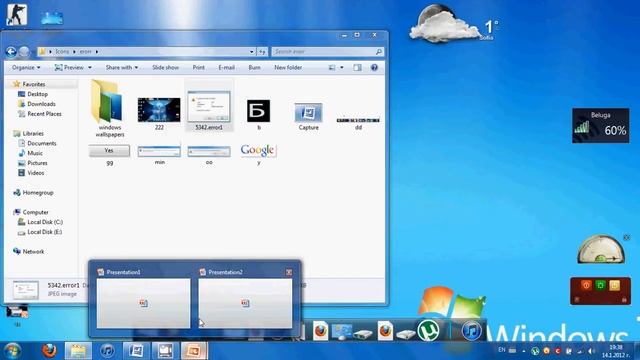Open the volume speaker tray icon
The width and height of the screenshot is (640, 360).
tap(591, 351)
